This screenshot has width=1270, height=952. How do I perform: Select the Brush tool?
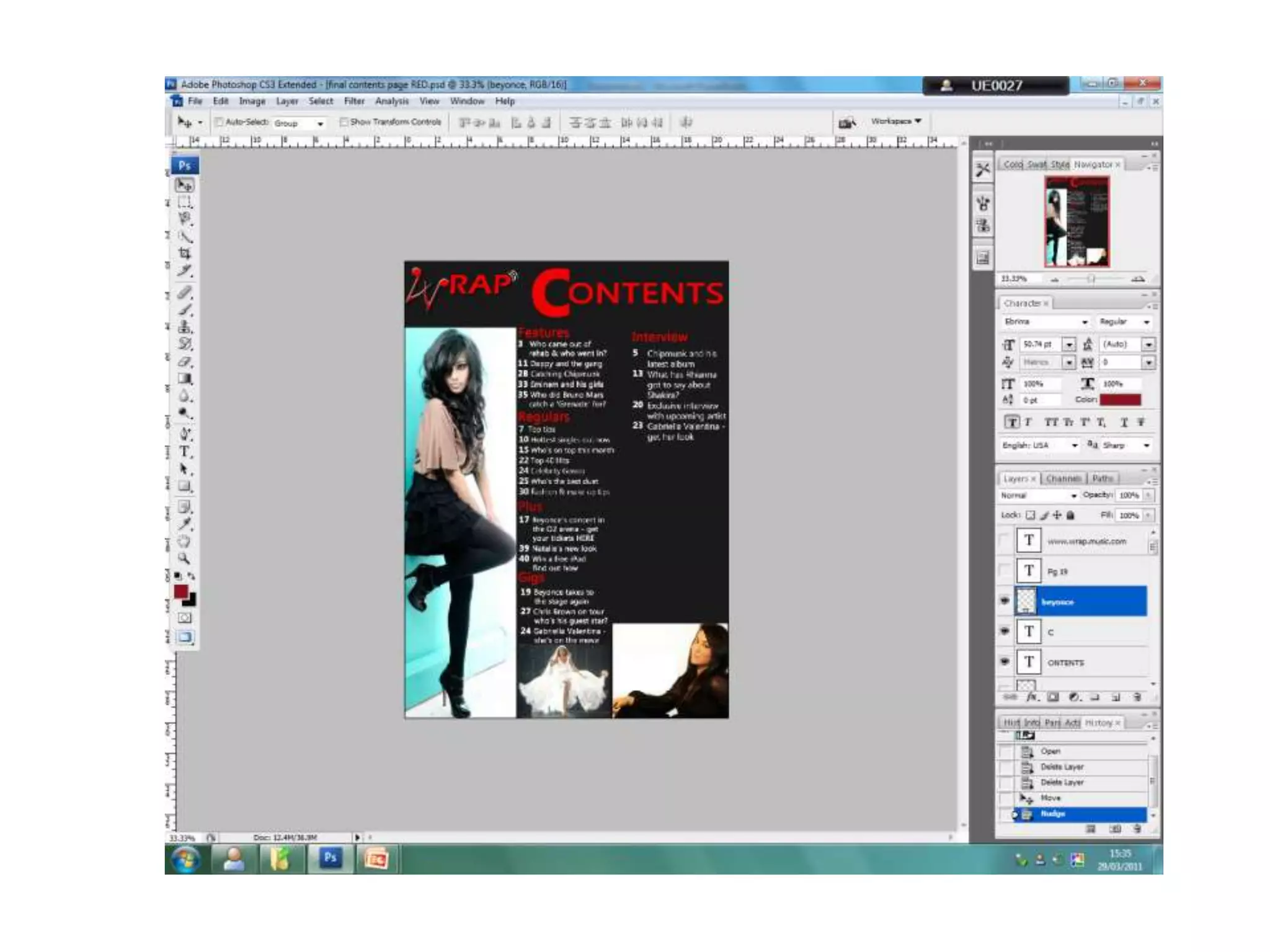(x=185, y=310)
